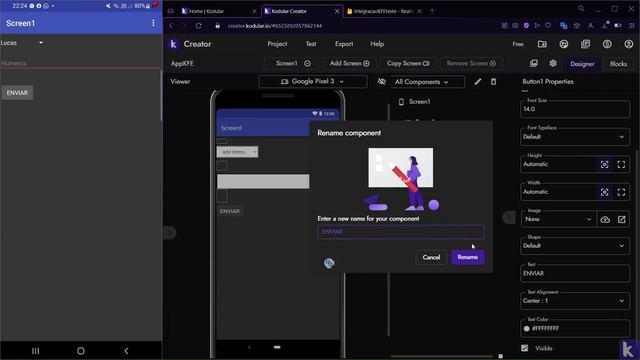Screen dimensions: 640x360
Task: Click the Width fit-to-content icon
Action: pos(604,192)
